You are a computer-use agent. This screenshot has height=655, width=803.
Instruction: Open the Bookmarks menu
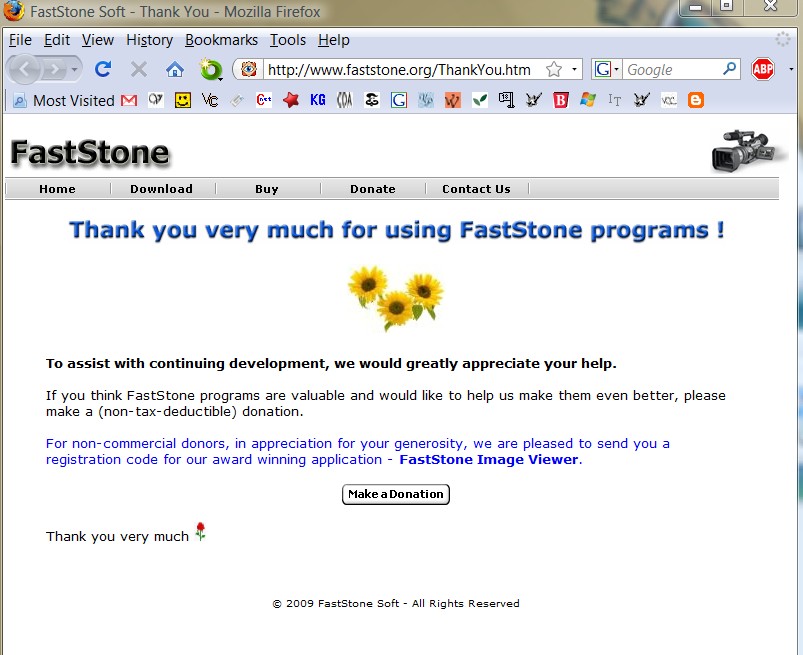tap(221, 40)
